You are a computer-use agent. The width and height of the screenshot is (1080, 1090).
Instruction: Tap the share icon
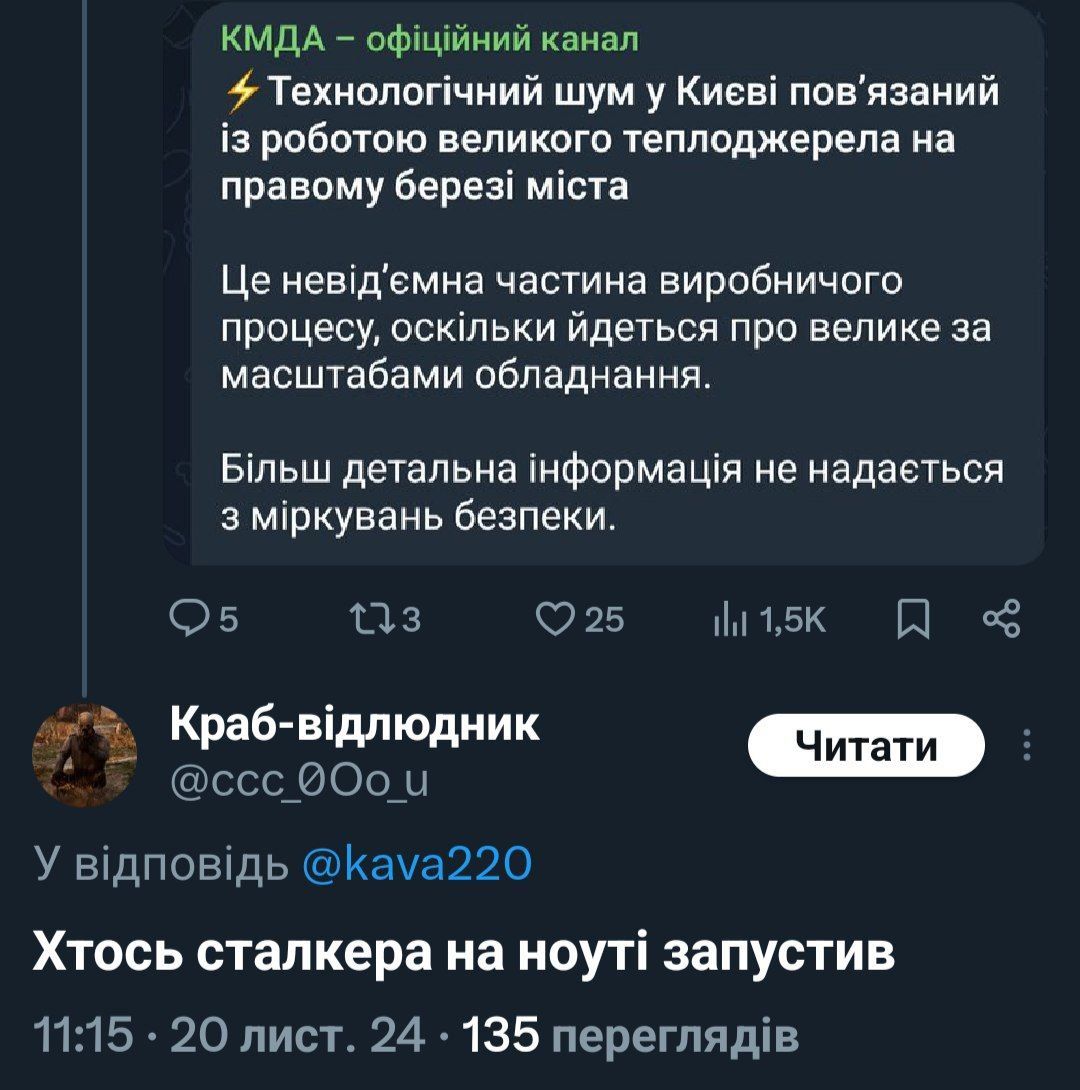pyautogui.click(x=1001, y=620)
